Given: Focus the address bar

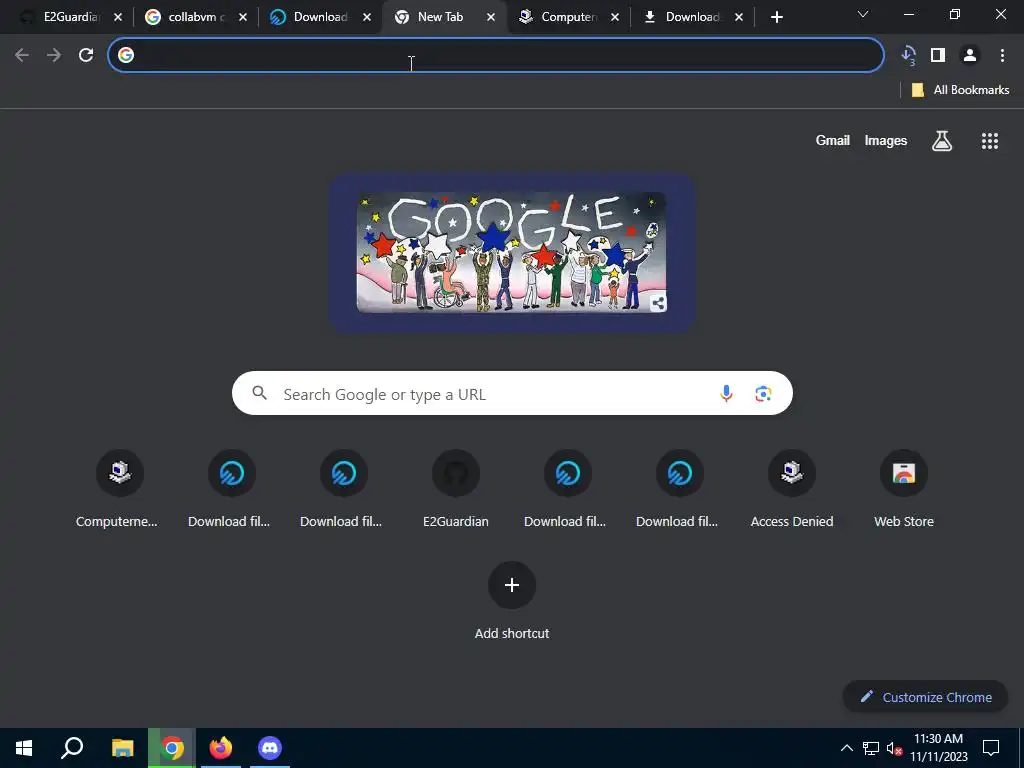Looking at the screenshot, I should click(496, 56).
